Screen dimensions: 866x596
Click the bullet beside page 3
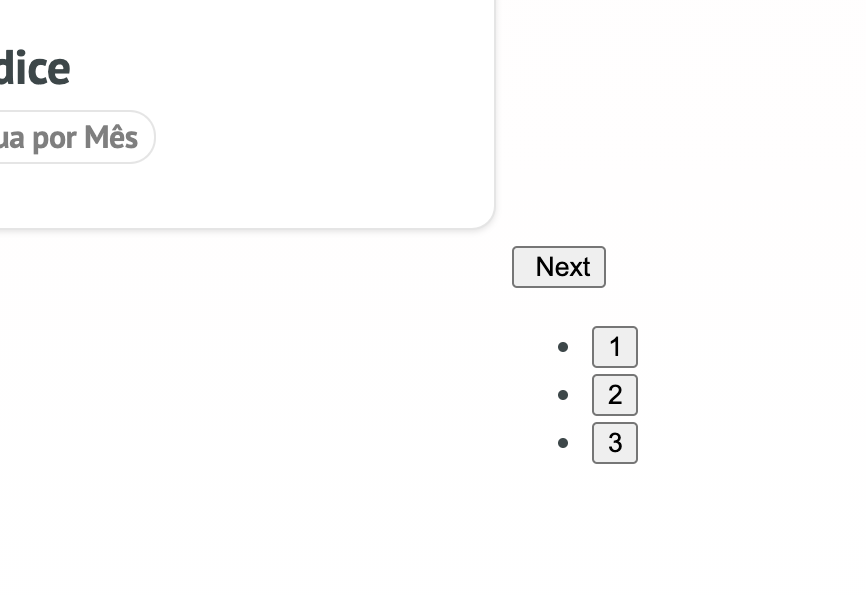pyautogui.click(x=563, y=443)
